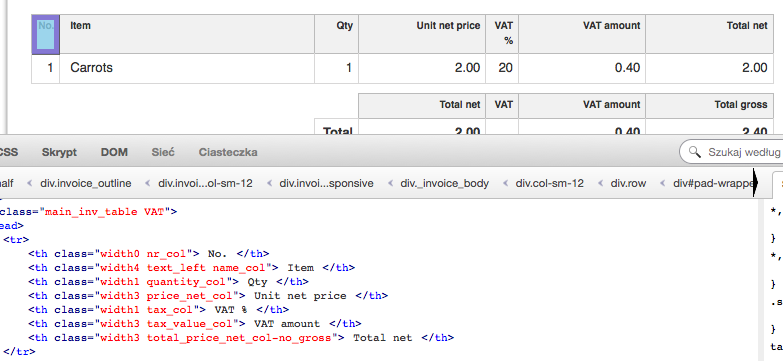Select div.col-sm-12 breadcrumb item
Screen dimensions: 783x361
tap(549, 183)
